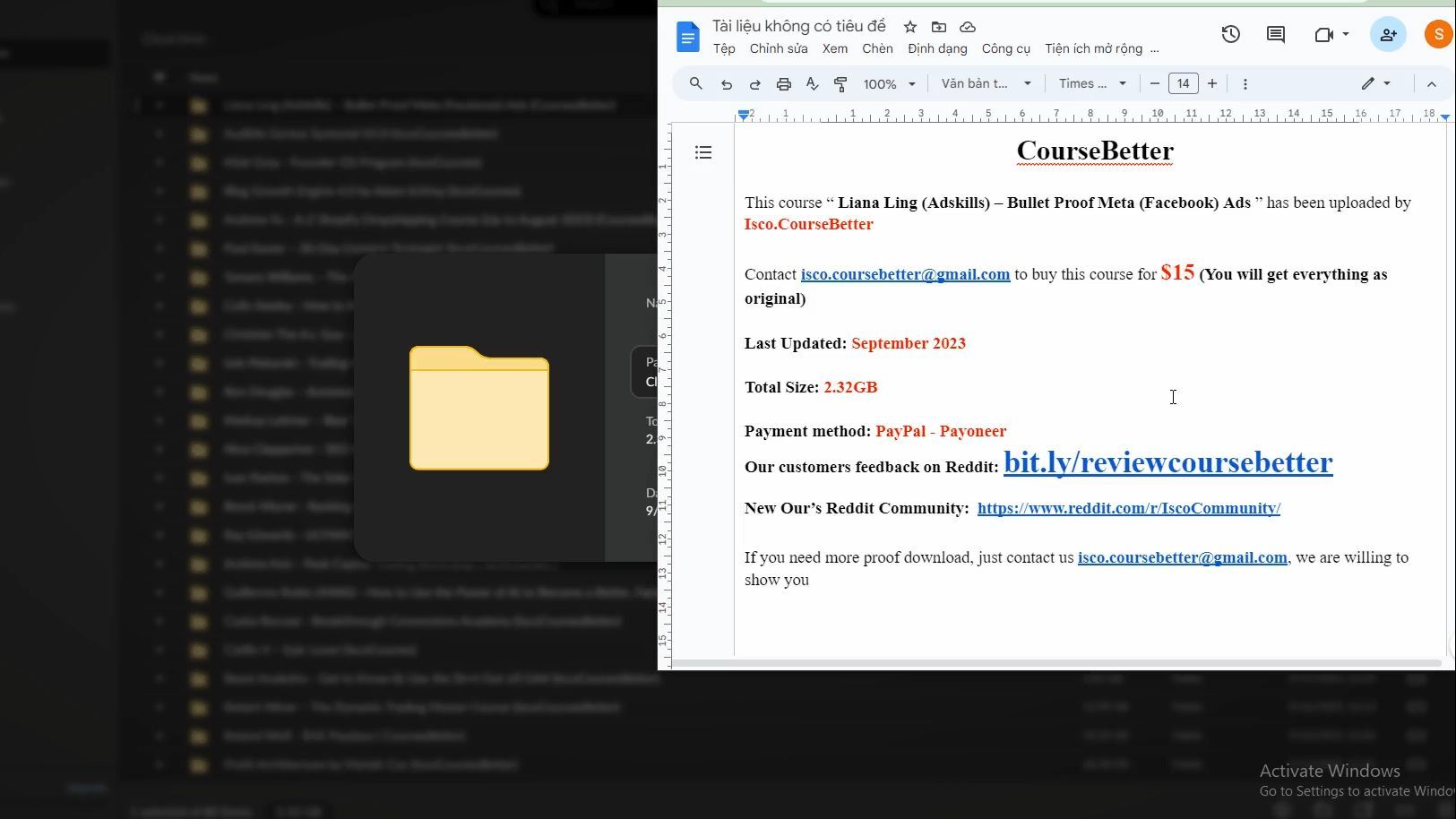Click the red Isco.CourseBetter text

[x=808, y=224]
